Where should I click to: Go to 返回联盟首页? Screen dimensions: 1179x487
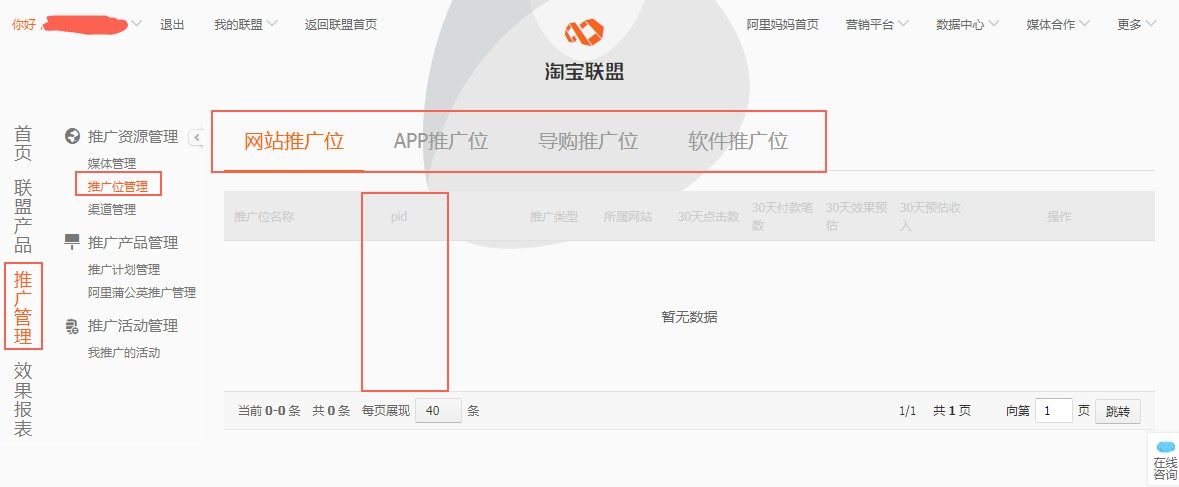tap(341, 24)
